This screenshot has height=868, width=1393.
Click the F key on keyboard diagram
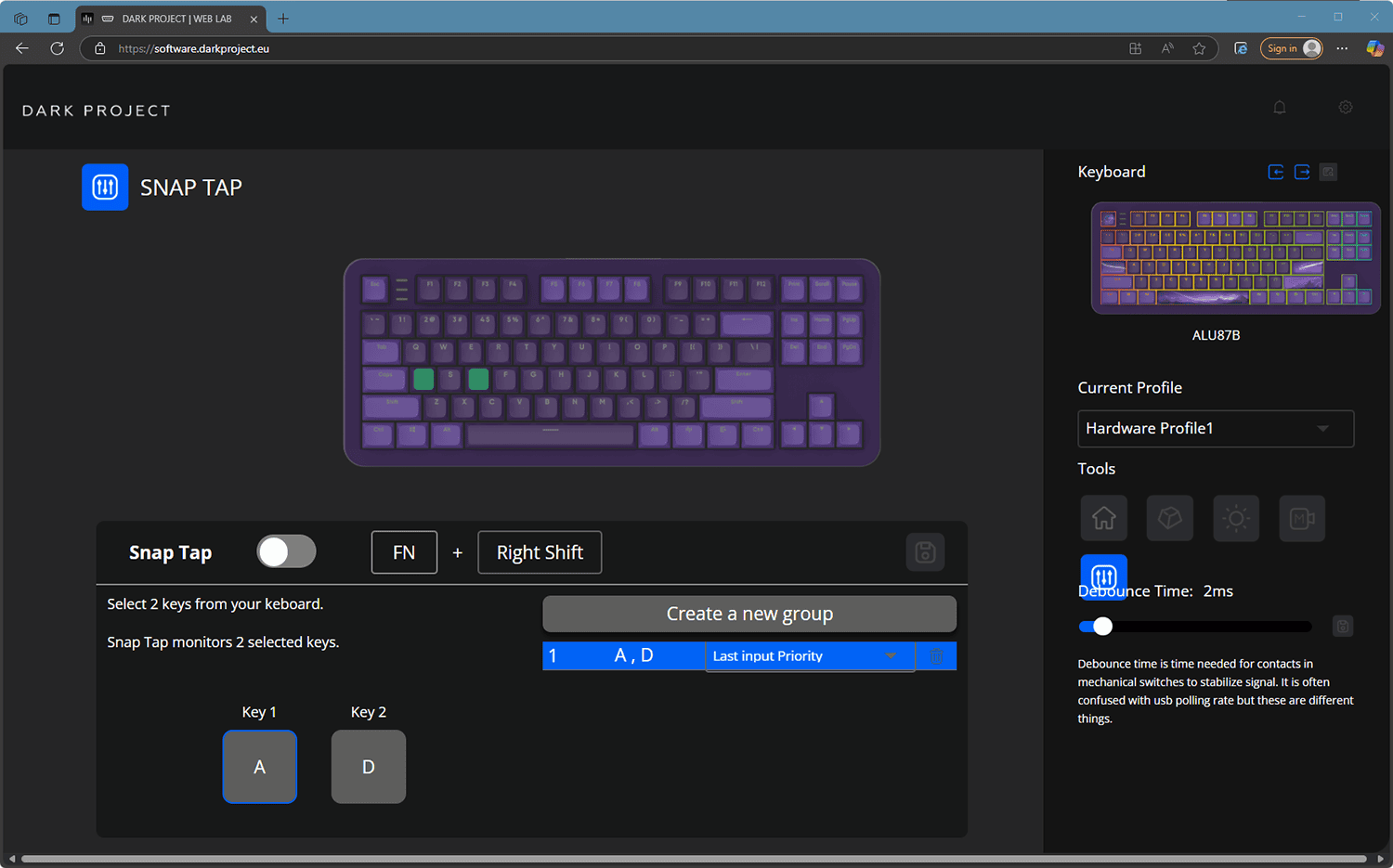coord(505,378)
